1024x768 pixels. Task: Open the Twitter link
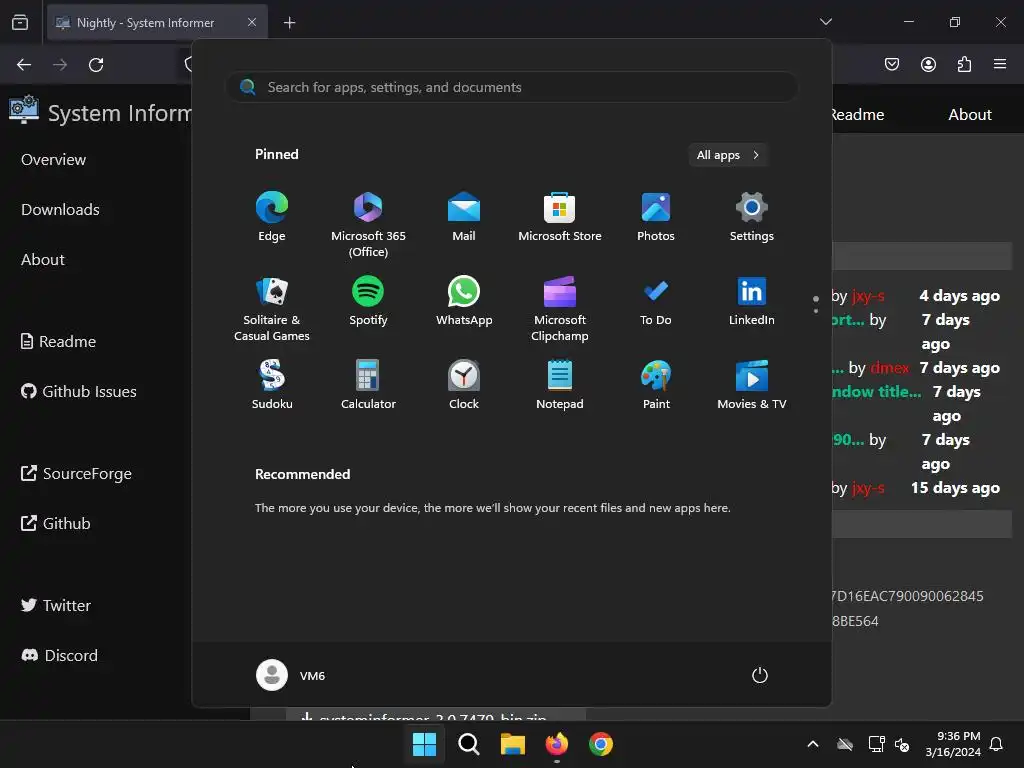56,605
